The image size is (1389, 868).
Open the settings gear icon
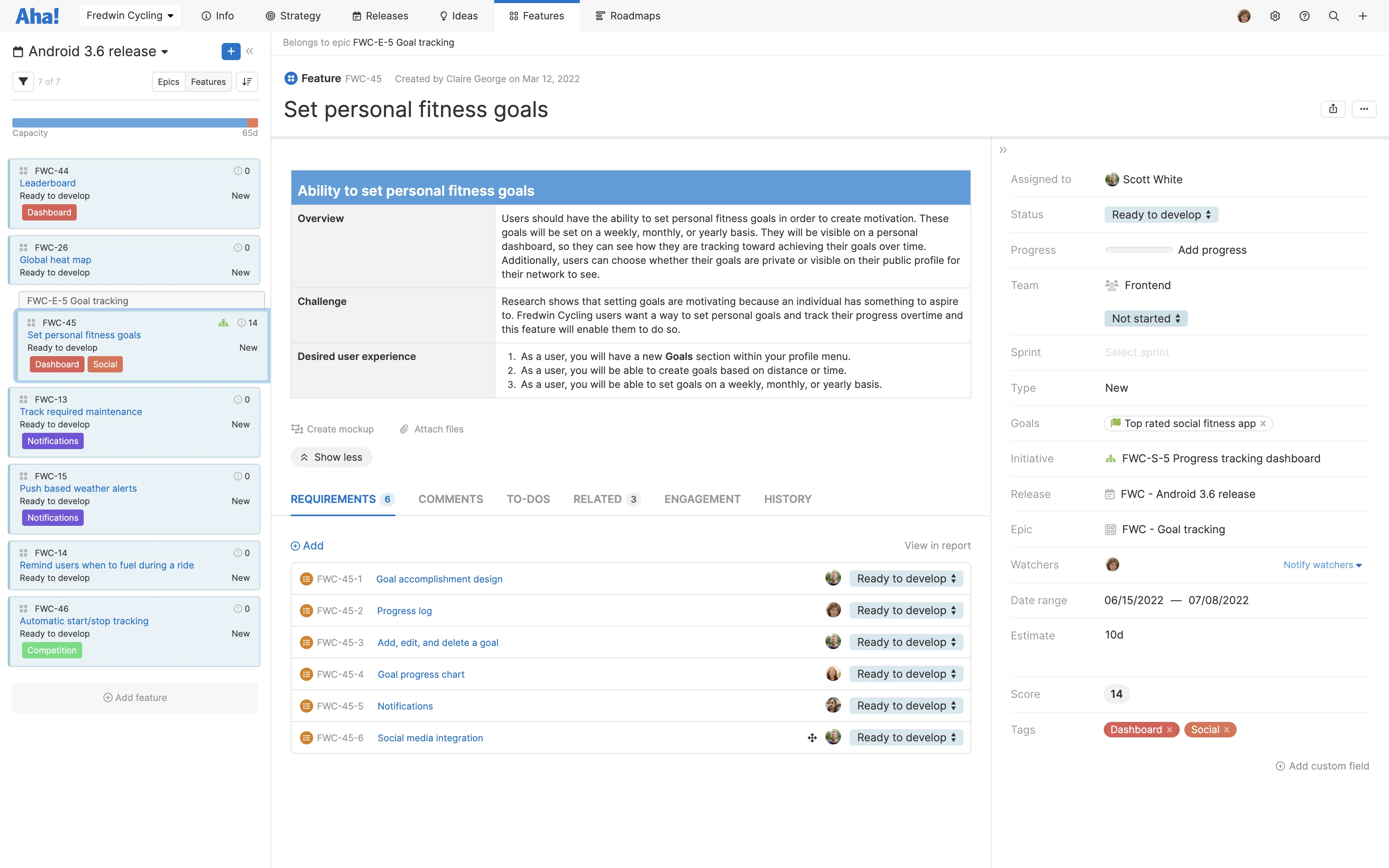coord(1275,16)
